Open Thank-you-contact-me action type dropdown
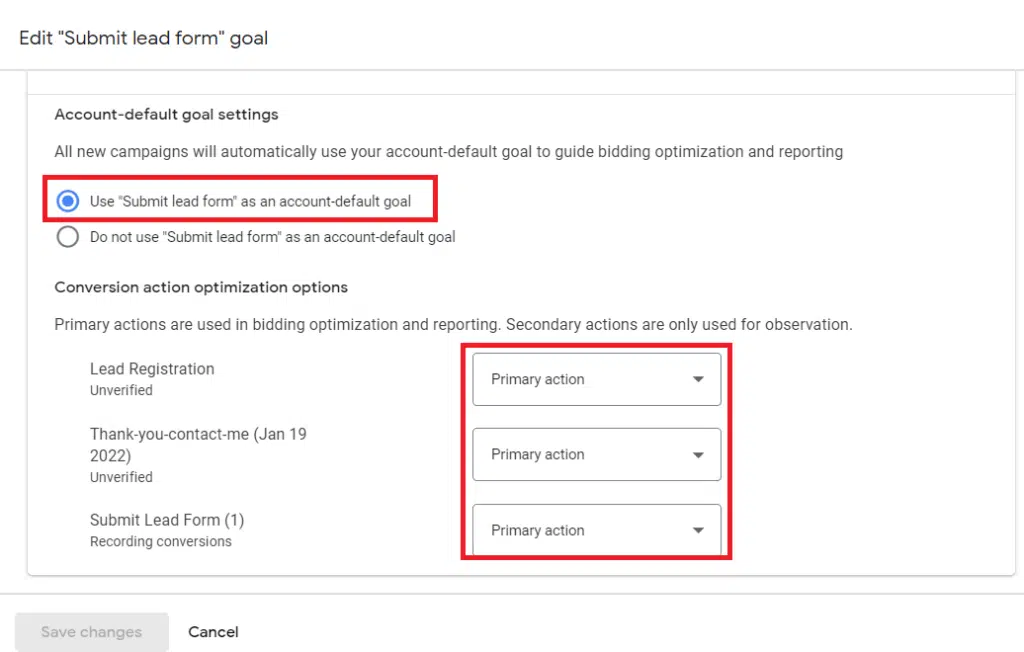1024x652 pixels. click(x=596, y=454)
